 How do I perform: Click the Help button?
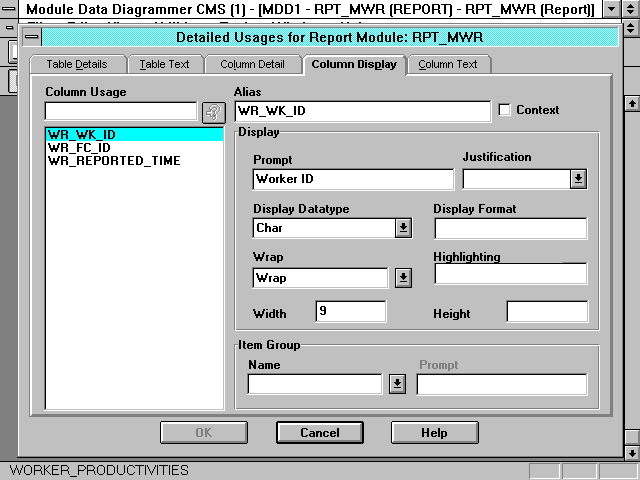click(434, 433)
